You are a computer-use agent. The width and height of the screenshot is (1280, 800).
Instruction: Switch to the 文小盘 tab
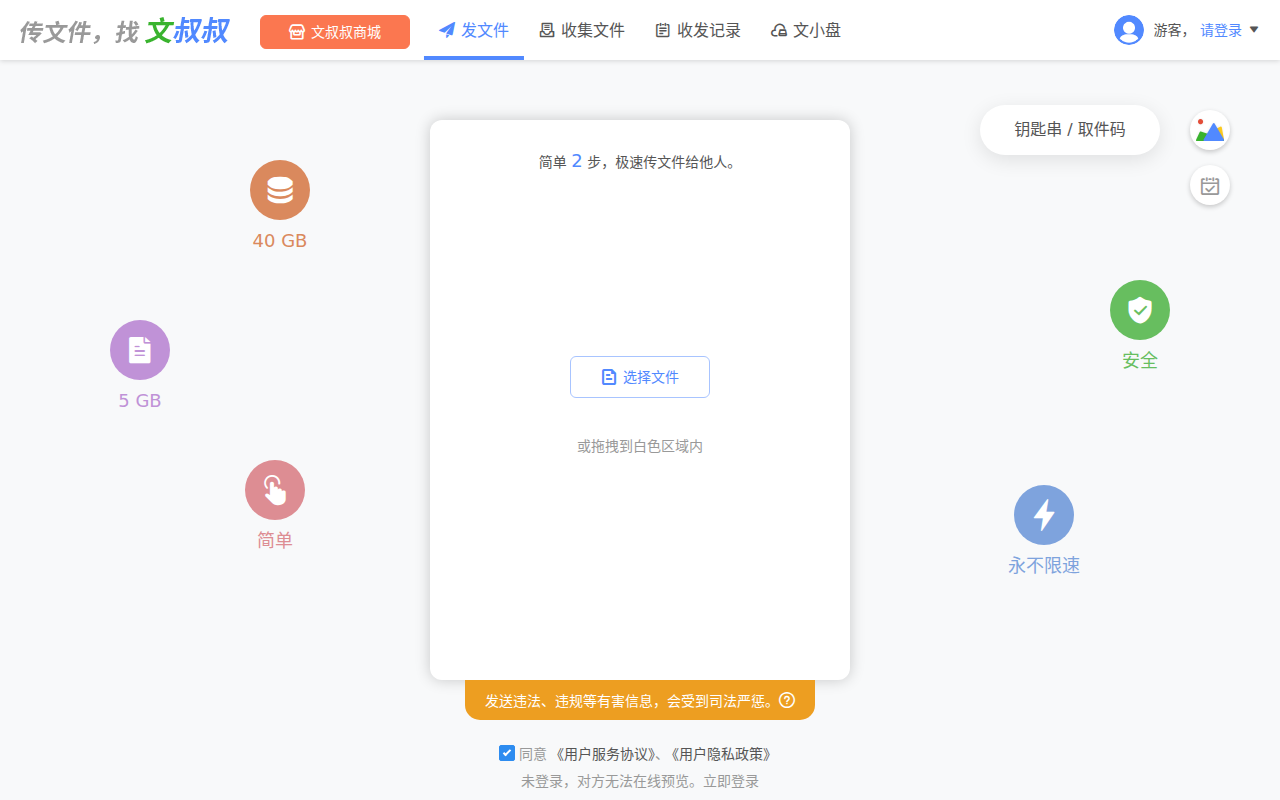(806, 31)
